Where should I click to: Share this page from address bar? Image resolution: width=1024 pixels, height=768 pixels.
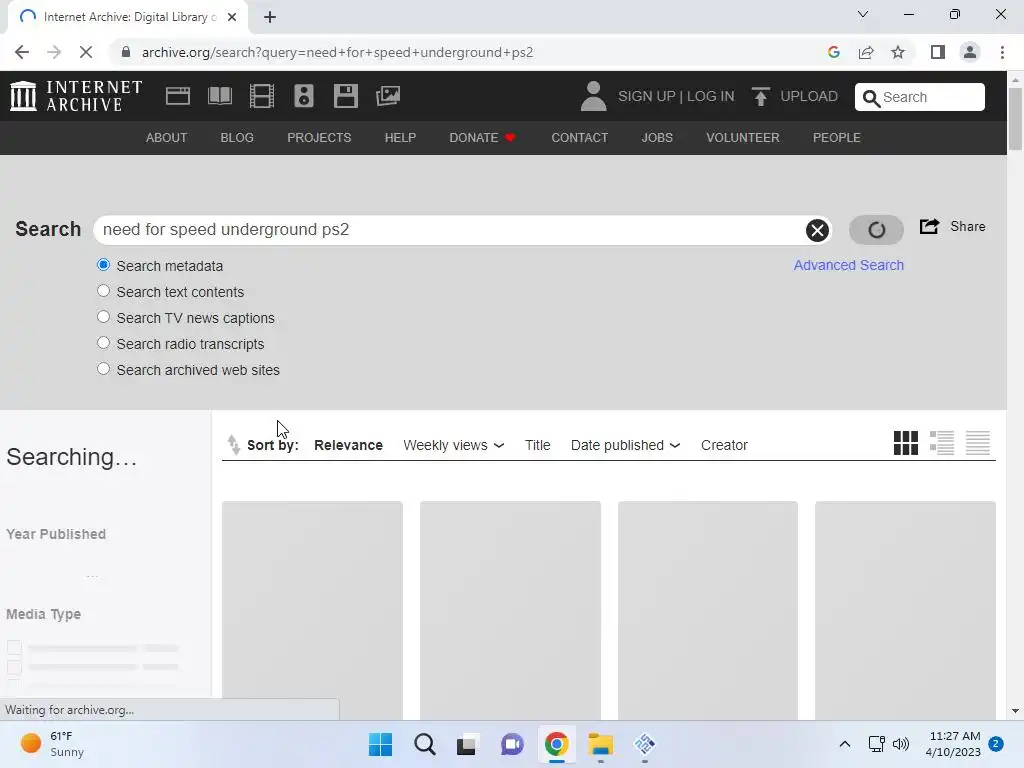866,52
